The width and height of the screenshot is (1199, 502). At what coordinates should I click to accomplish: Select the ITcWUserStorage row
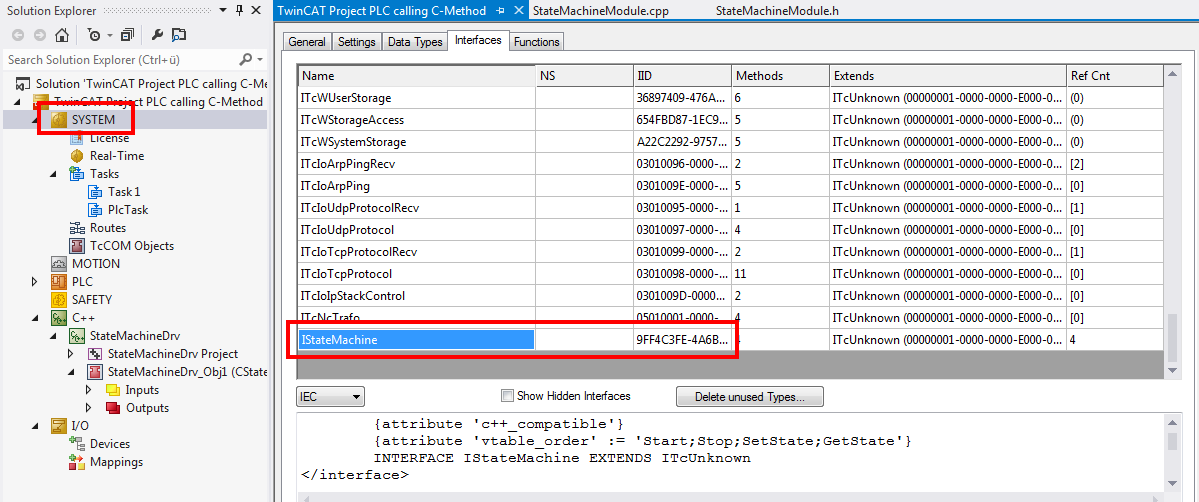coord(730,97)
